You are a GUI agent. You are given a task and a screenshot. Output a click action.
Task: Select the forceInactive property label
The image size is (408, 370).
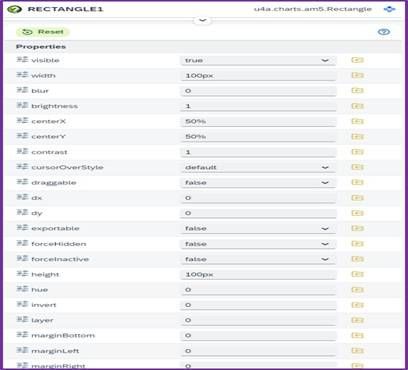click(60, 259)
